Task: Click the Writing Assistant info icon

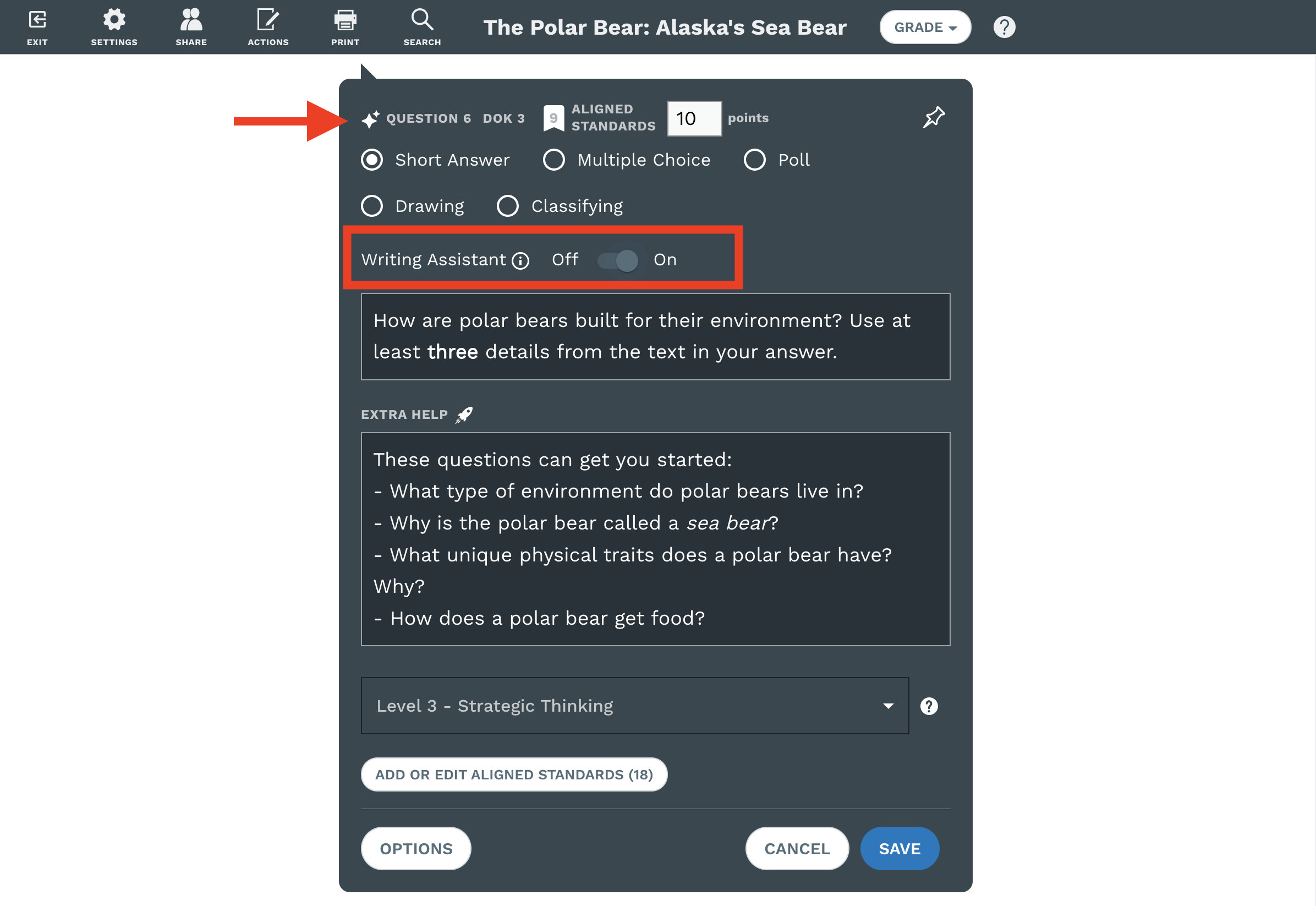Action: 520,260
